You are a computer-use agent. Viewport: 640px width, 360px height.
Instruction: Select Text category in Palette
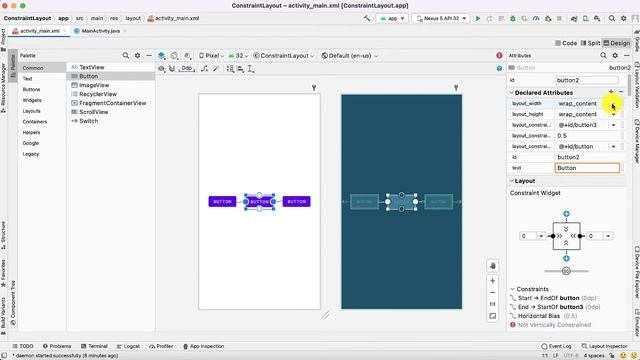point(27,79)
